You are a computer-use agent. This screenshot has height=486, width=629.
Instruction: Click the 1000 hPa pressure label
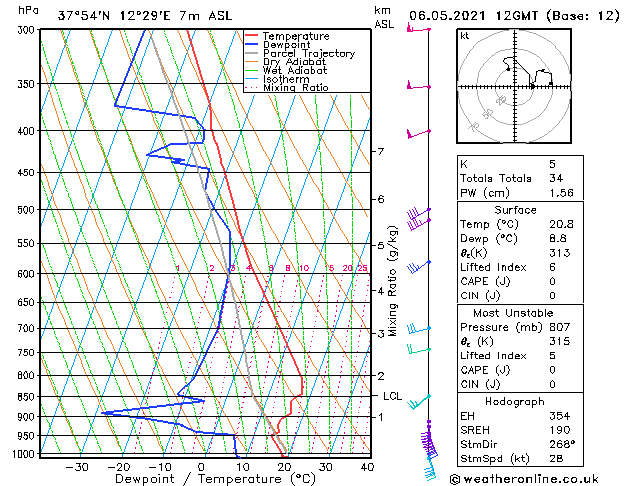pyautogui.click(x=24, y=454)
